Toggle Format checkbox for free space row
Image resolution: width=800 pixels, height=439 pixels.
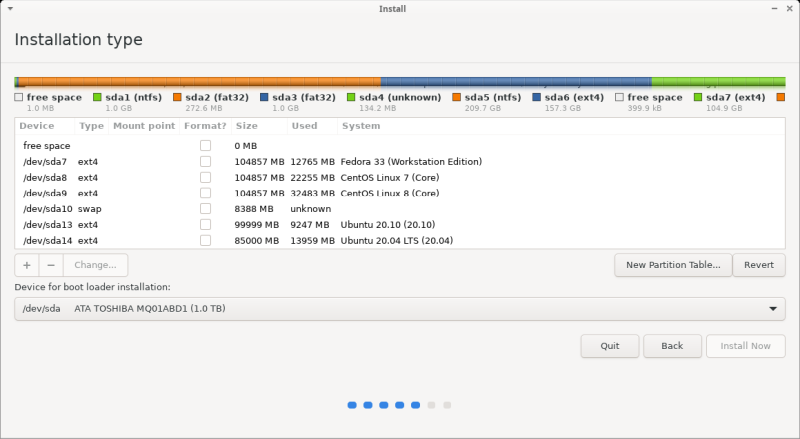point(206,145)
